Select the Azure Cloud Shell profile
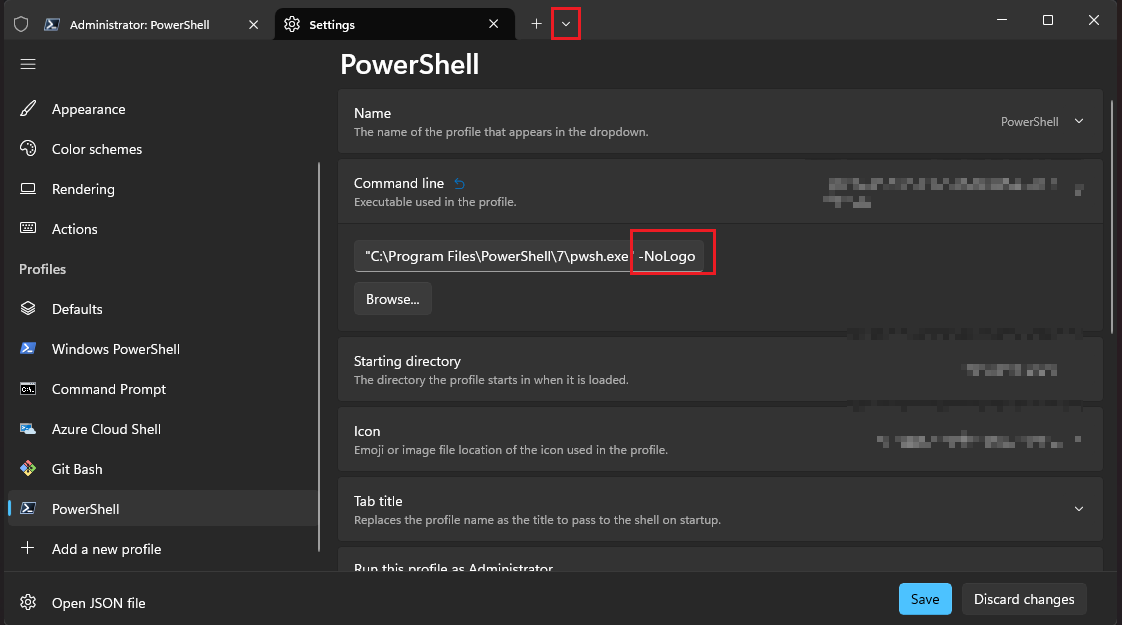The image size is (1122, 625). pyautogui.click(x=163, y=430)
